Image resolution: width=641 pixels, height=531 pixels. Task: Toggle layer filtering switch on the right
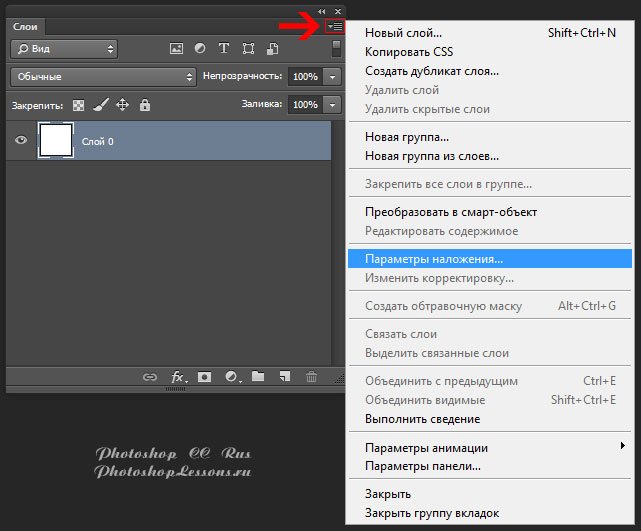337,48
